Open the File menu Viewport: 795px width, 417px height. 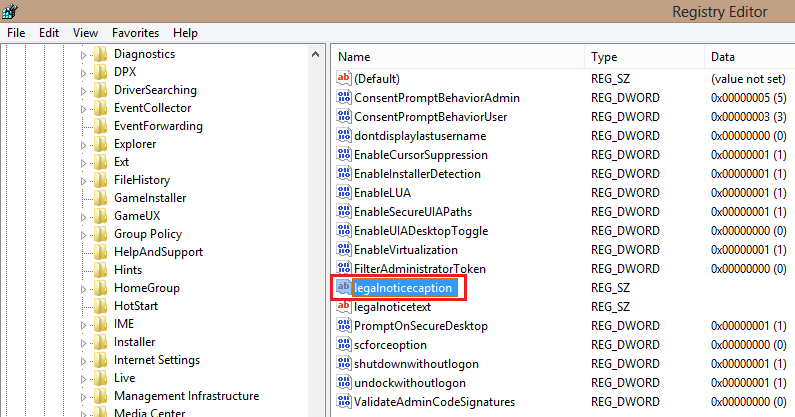pyautogui.click(x=16, y=33)
